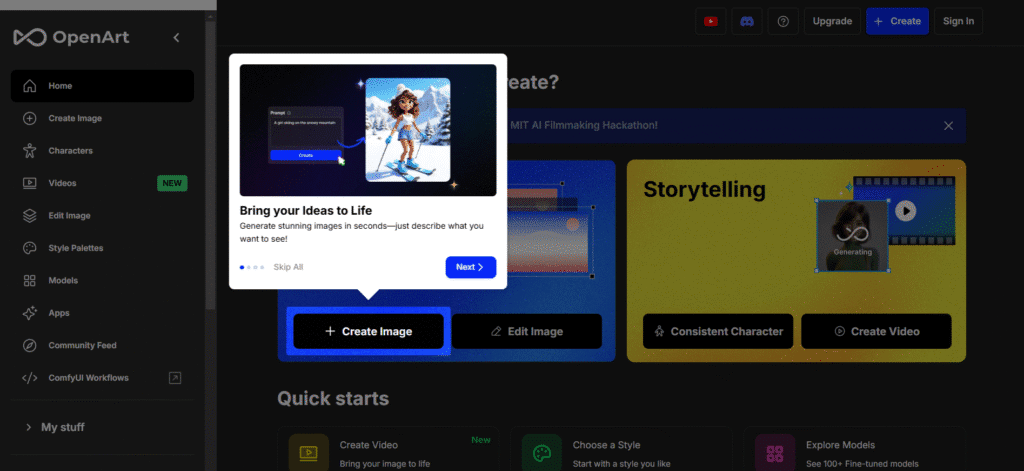Open the Choose a Style quick start card
Screen dimensions: 1024x471
pos(621,449)
